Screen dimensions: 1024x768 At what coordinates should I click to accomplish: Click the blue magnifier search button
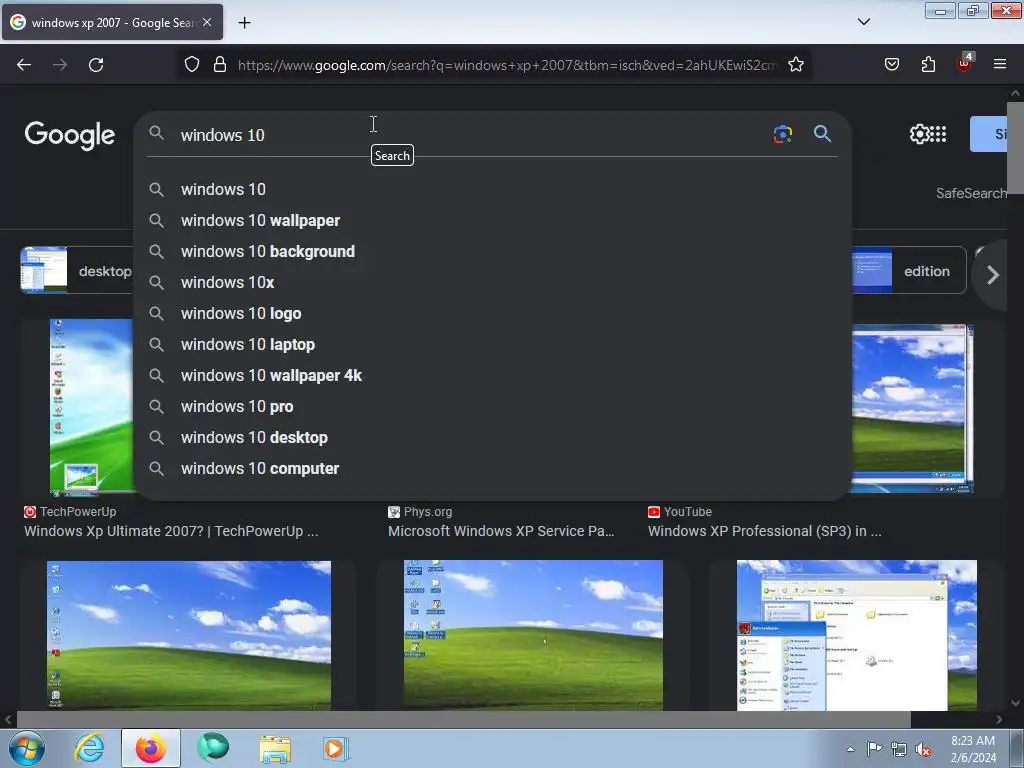point(822,134)
